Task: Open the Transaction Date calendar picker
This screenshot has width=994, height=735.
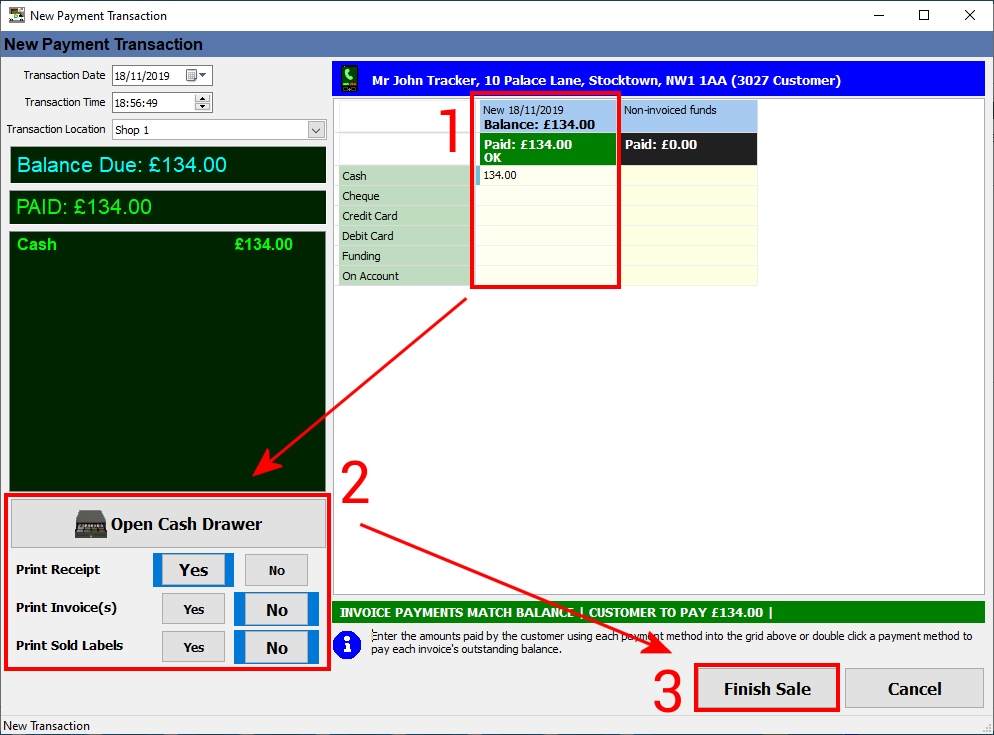Action: 192,75
